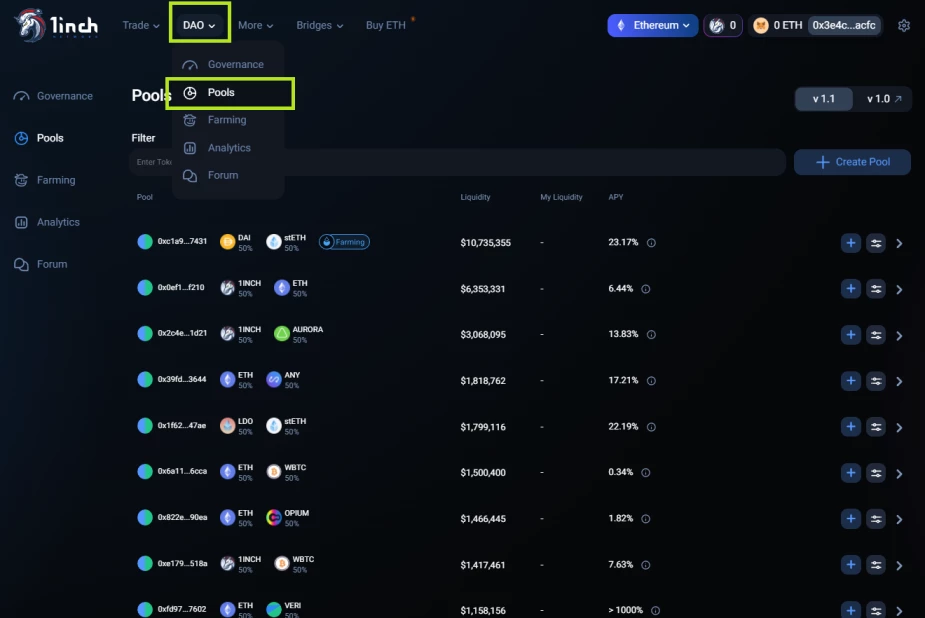The height and width of the screenshot is (618, 925).
Task: Show APY info for 23.17% pool
Action: 651,242
